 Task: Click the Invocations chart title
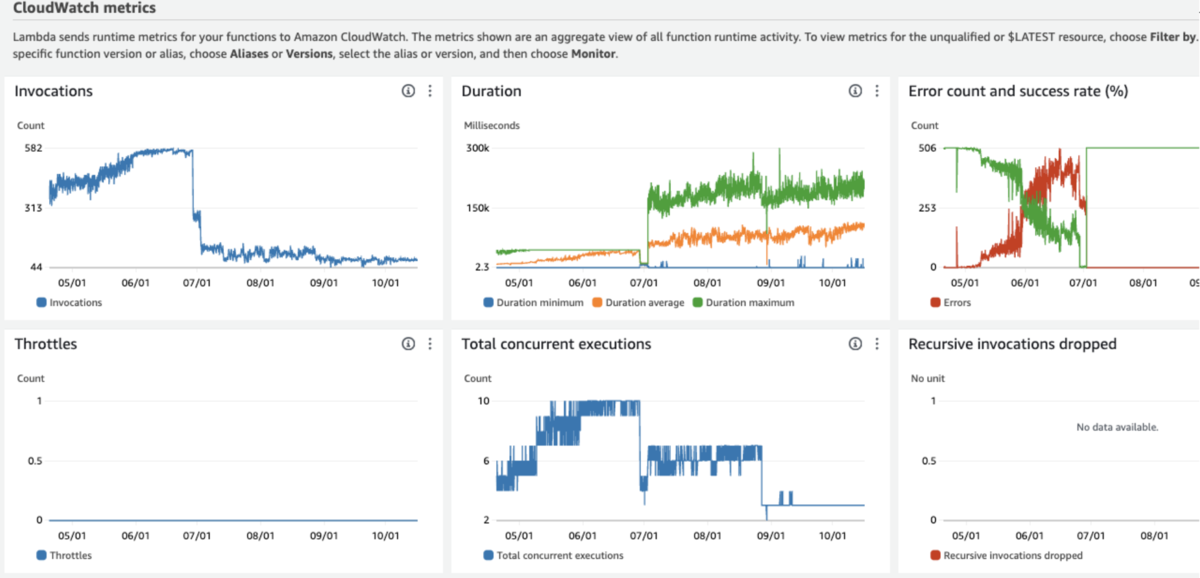pos(54,91)
